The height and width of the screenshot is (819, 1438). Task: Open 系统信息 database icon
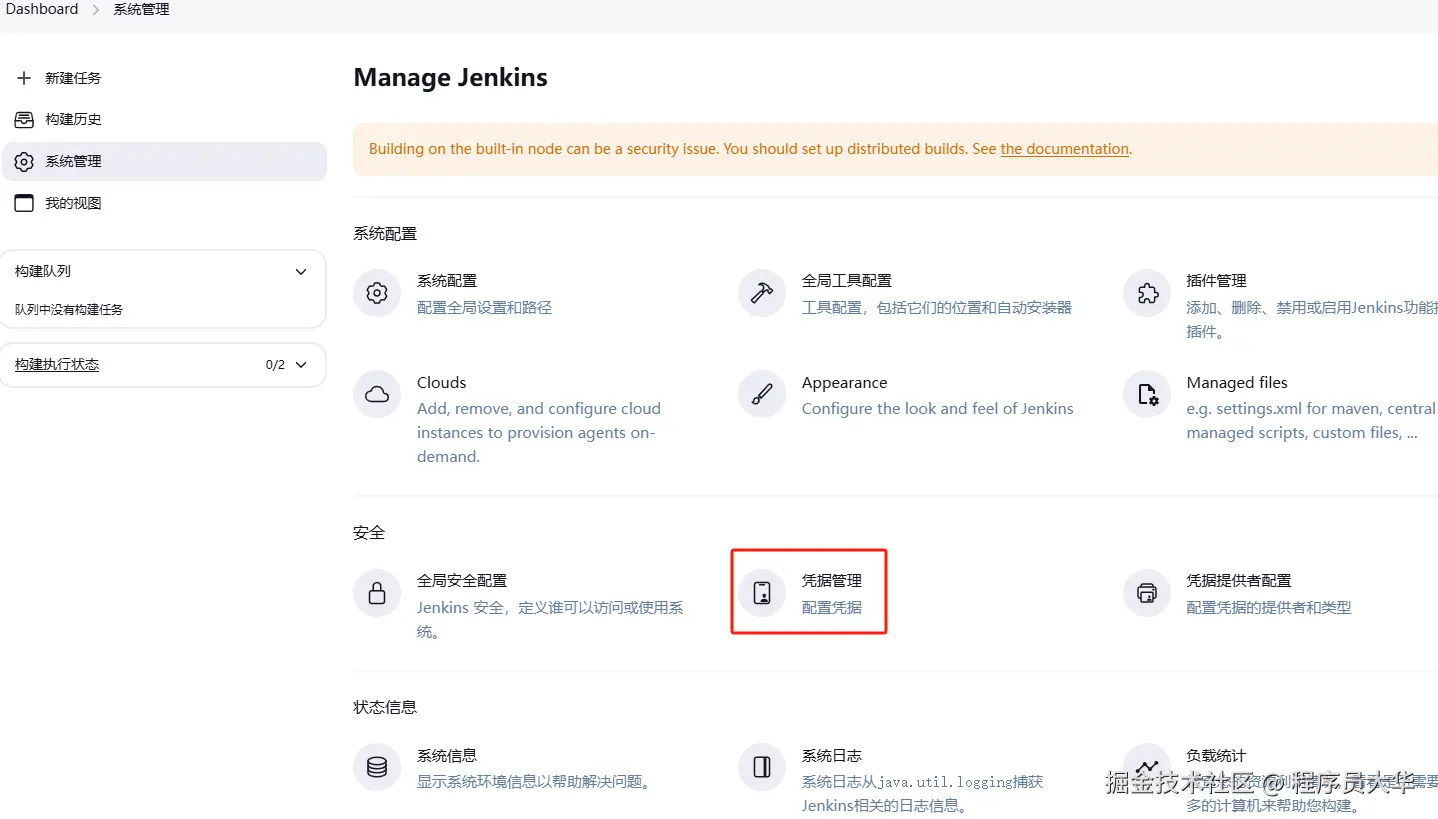coord(377,768)
